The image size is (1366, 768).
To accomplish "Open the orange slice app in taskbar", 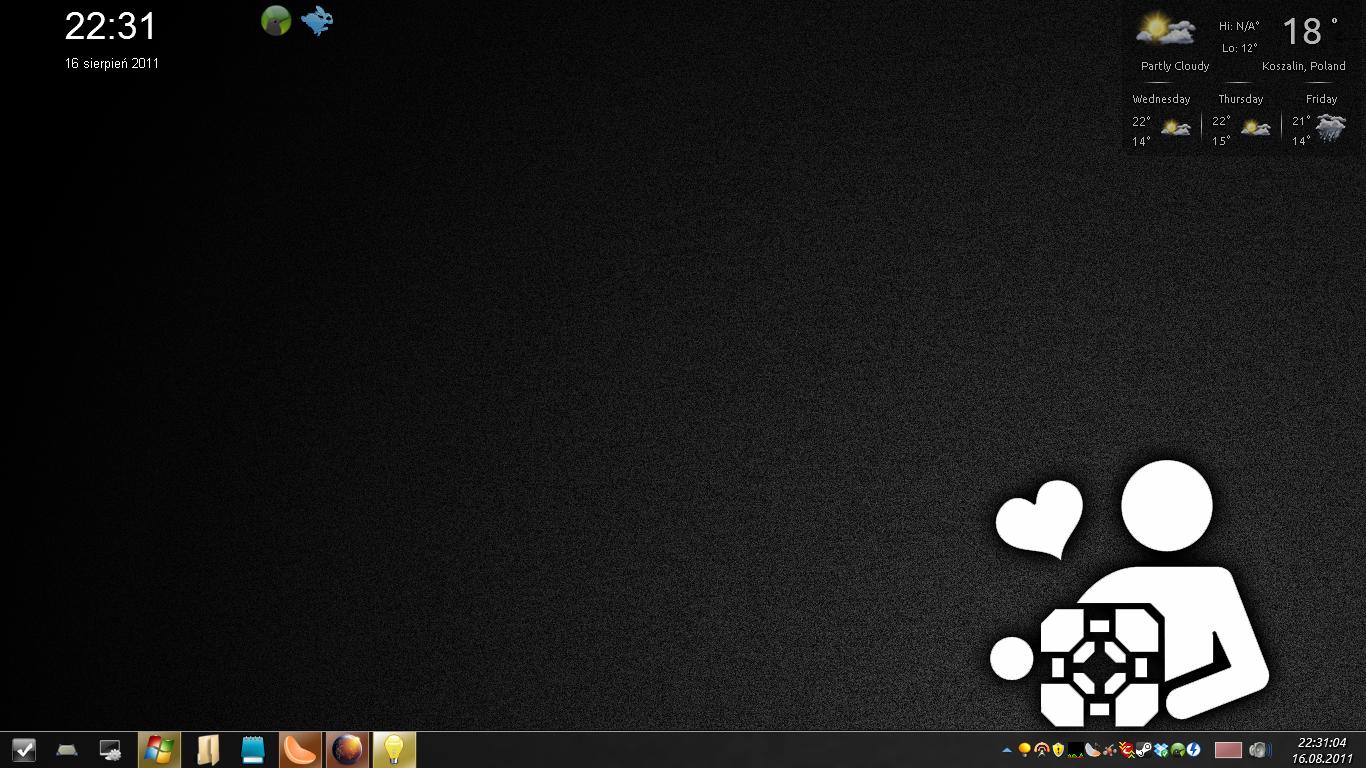I will 300,750.
